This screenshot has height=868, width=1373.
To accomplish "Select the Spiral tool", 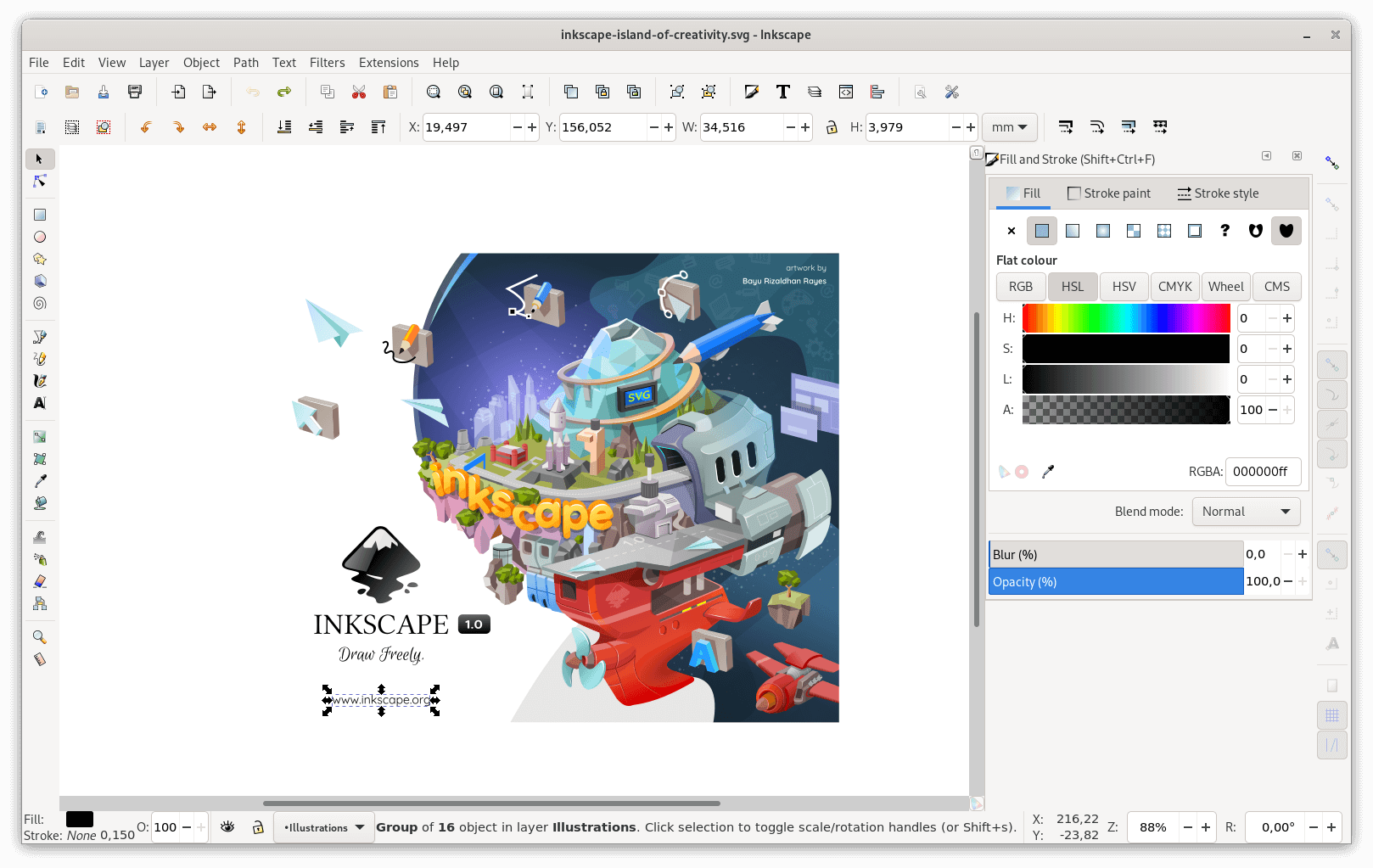I will (39, 303).
